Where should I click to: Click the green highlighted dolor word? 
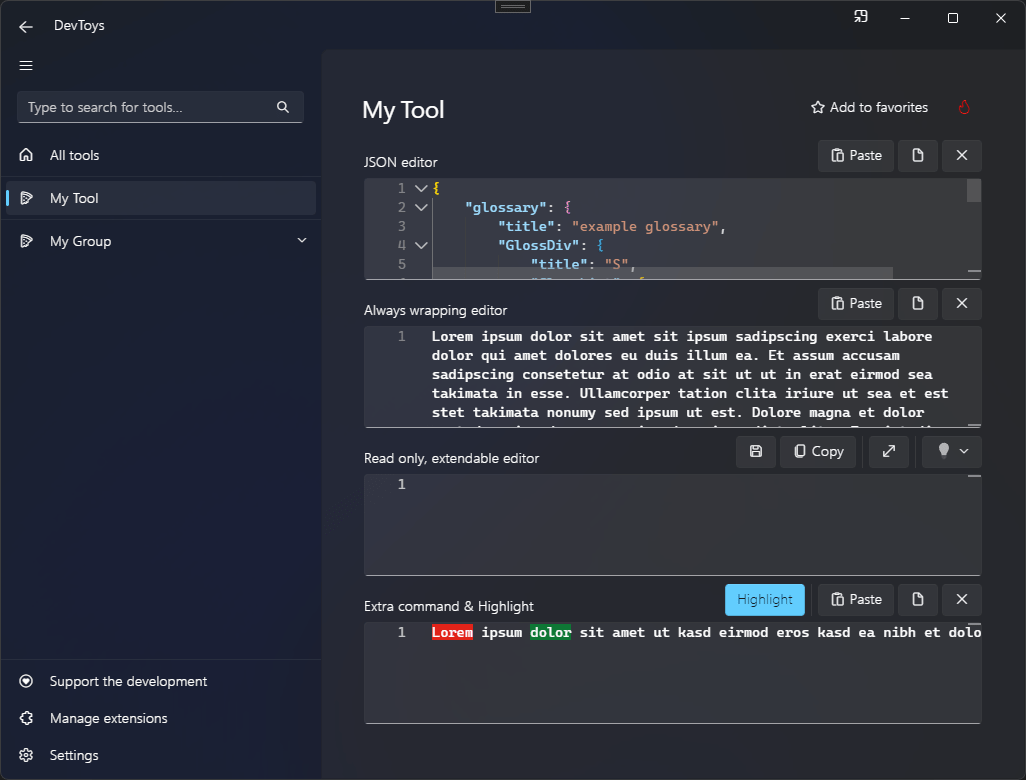click(x=550, y=632)
